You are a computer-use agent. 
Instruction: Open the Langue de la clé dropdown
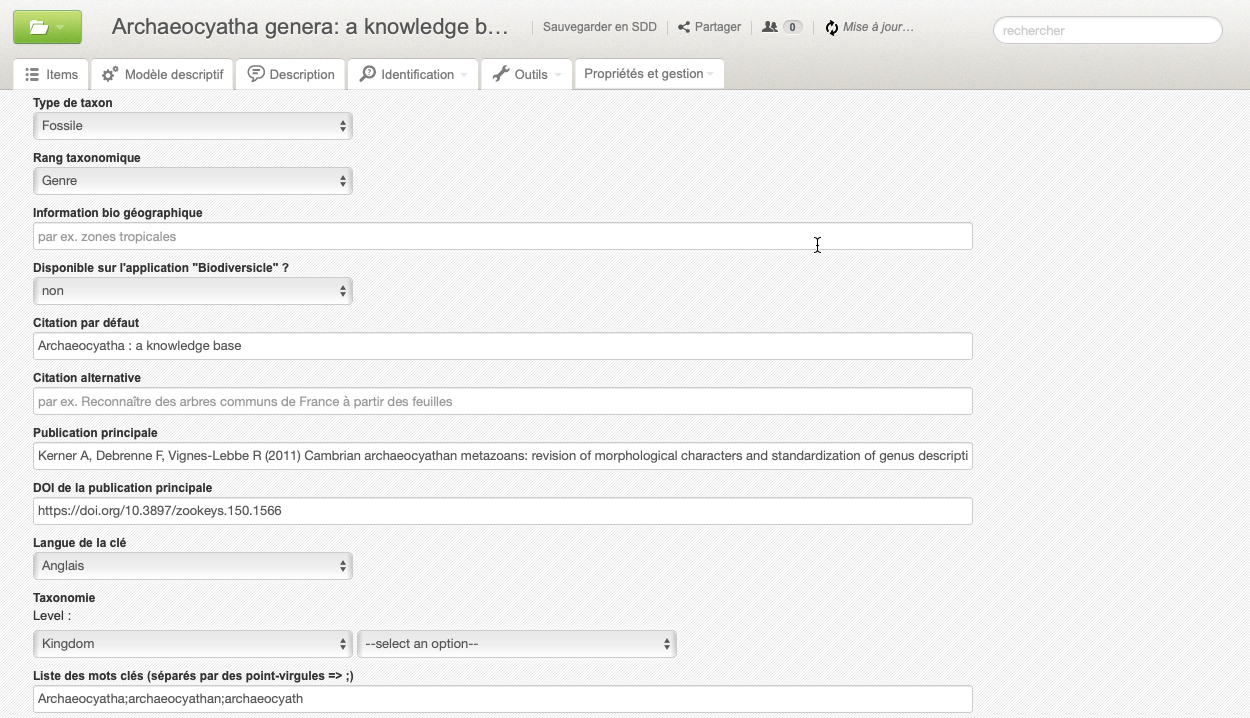[x=192, y=566]
